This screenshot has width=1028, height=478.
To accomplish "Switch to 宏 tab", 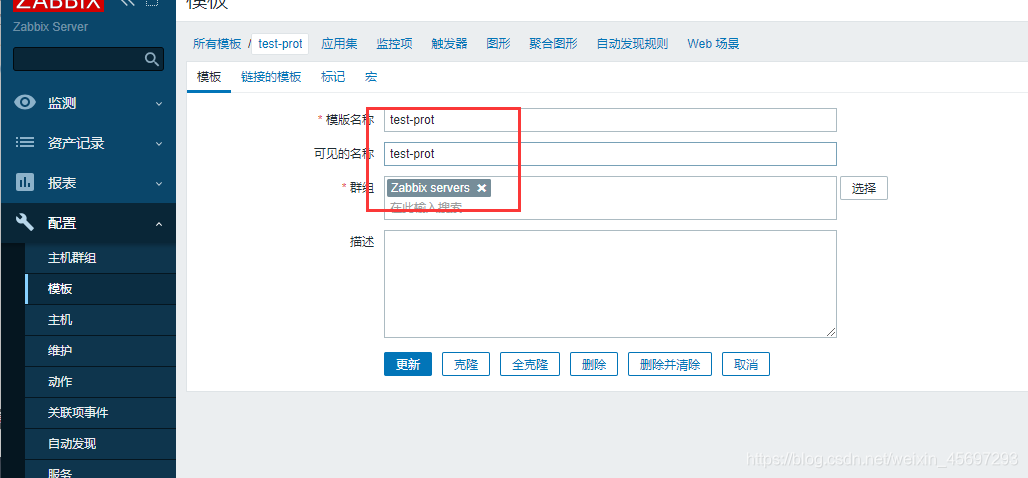I will pyautogui.click(x=371, y=77).
